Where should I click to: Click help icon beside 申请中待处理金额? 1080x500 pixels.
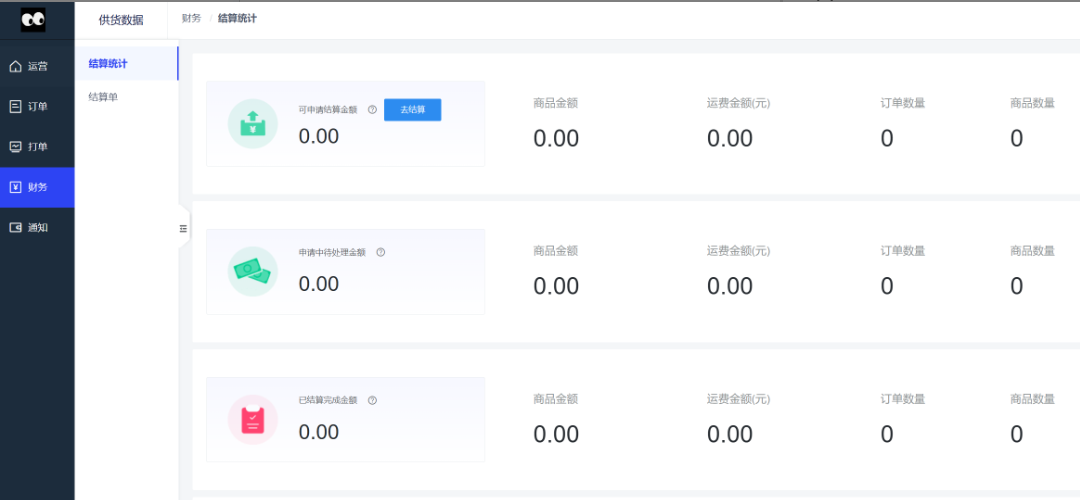[x=380, y=252]
